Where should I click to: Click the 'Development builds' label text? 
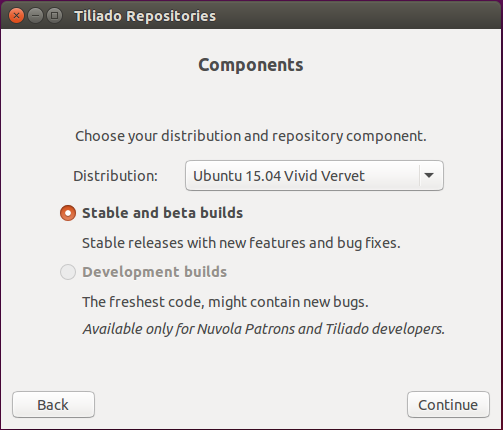point(155,272)
